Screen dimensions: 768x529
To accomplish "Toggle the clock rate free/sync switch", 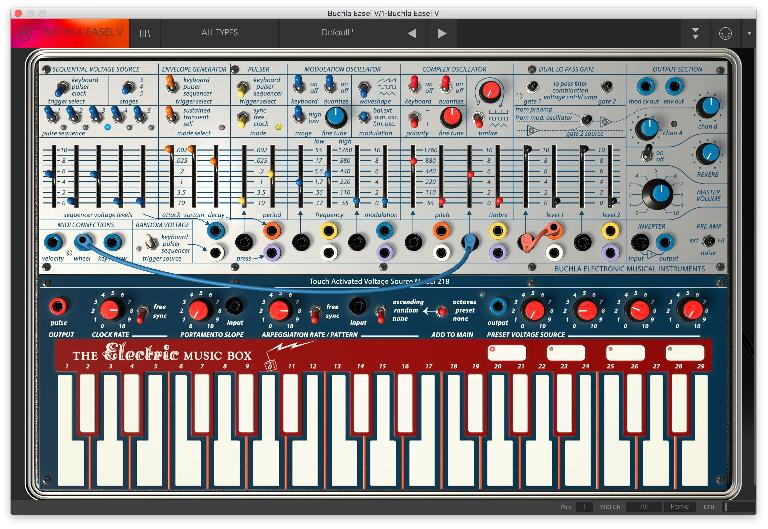I will tap(142, 313).
